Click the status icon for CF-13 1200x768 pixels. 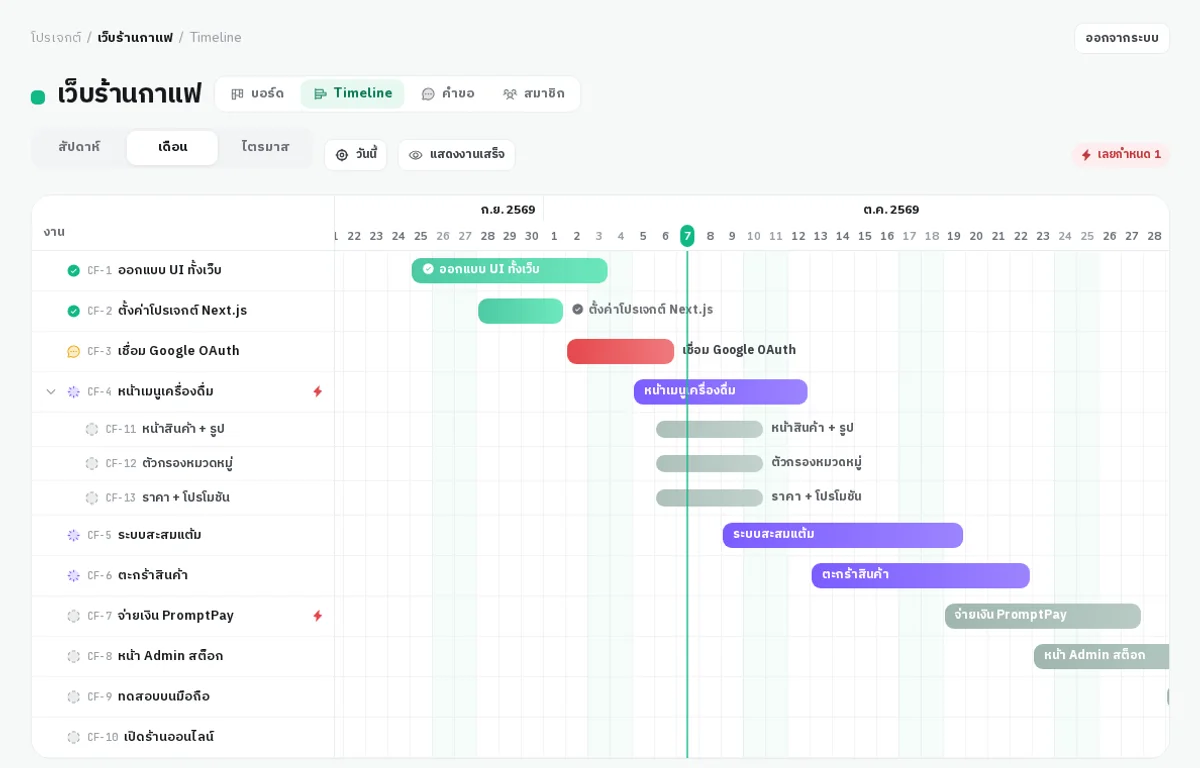coord(92,498)
